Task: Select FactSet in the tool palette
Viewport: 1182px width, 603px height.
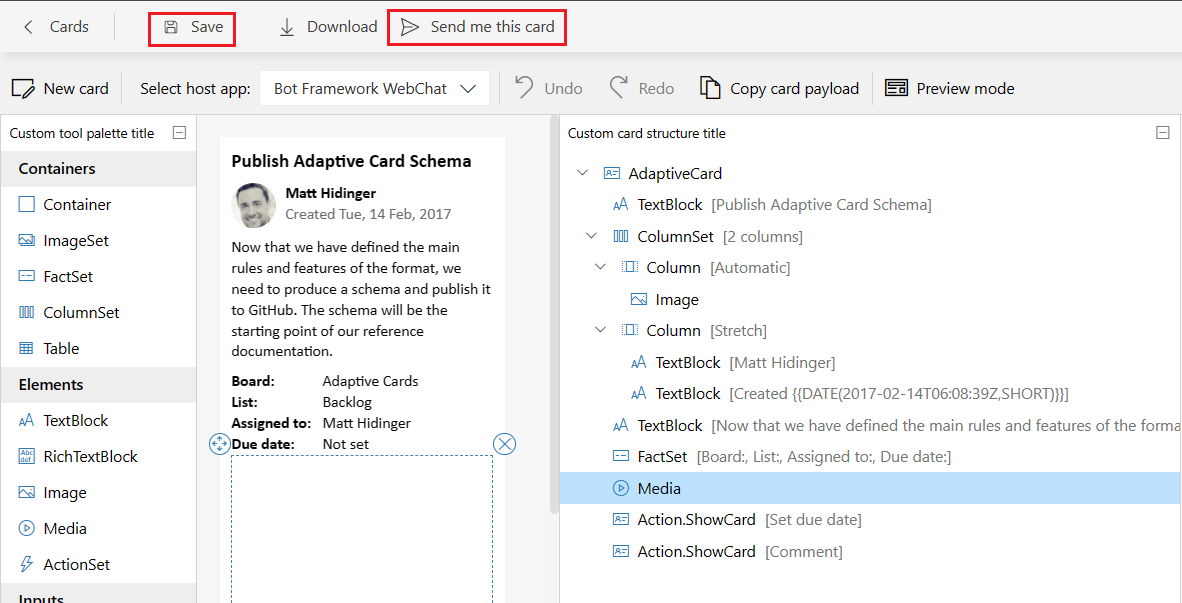Action: point(98,277)
